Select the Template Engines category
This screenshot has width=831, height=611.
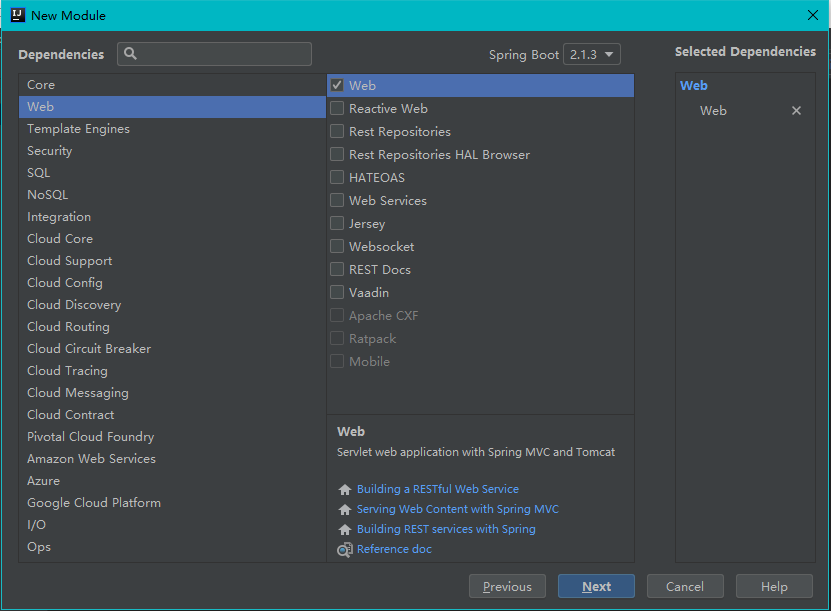point(172,129)
